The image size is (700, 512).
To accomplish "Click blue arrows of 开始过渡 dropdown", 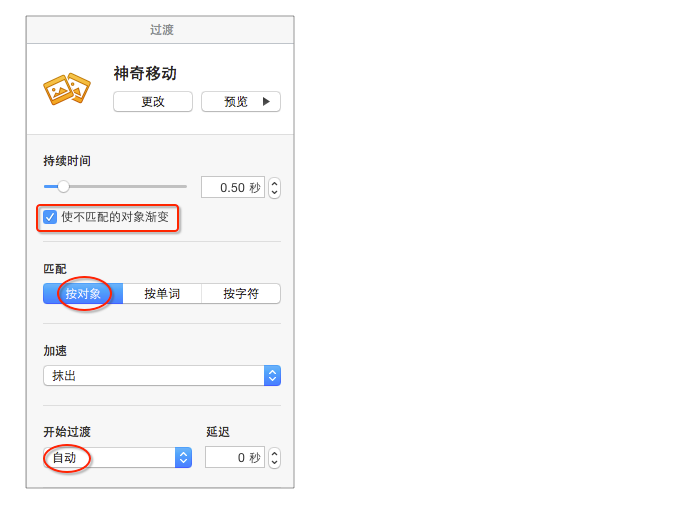I will pyautogui.click(x=183, y=458).
